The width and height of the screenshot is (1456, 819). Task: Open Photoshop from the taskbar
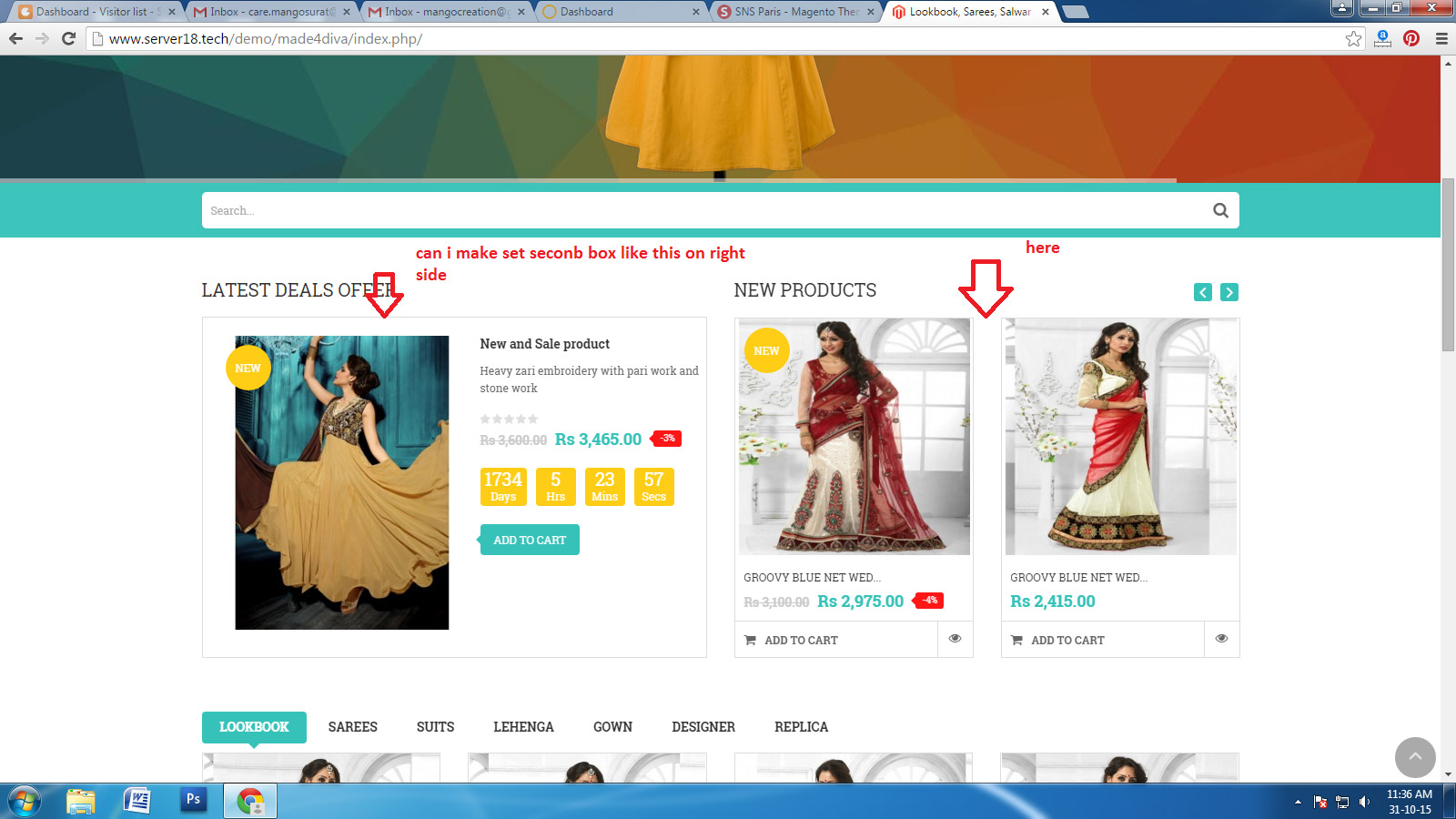[193, 800]
